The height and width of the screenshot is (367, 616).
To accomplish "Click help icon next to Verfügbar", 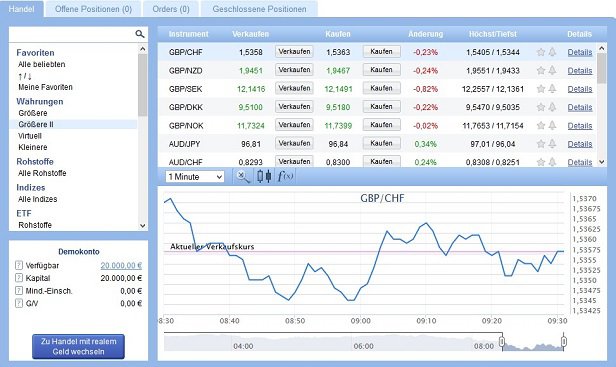I will (x=19, y=265).
